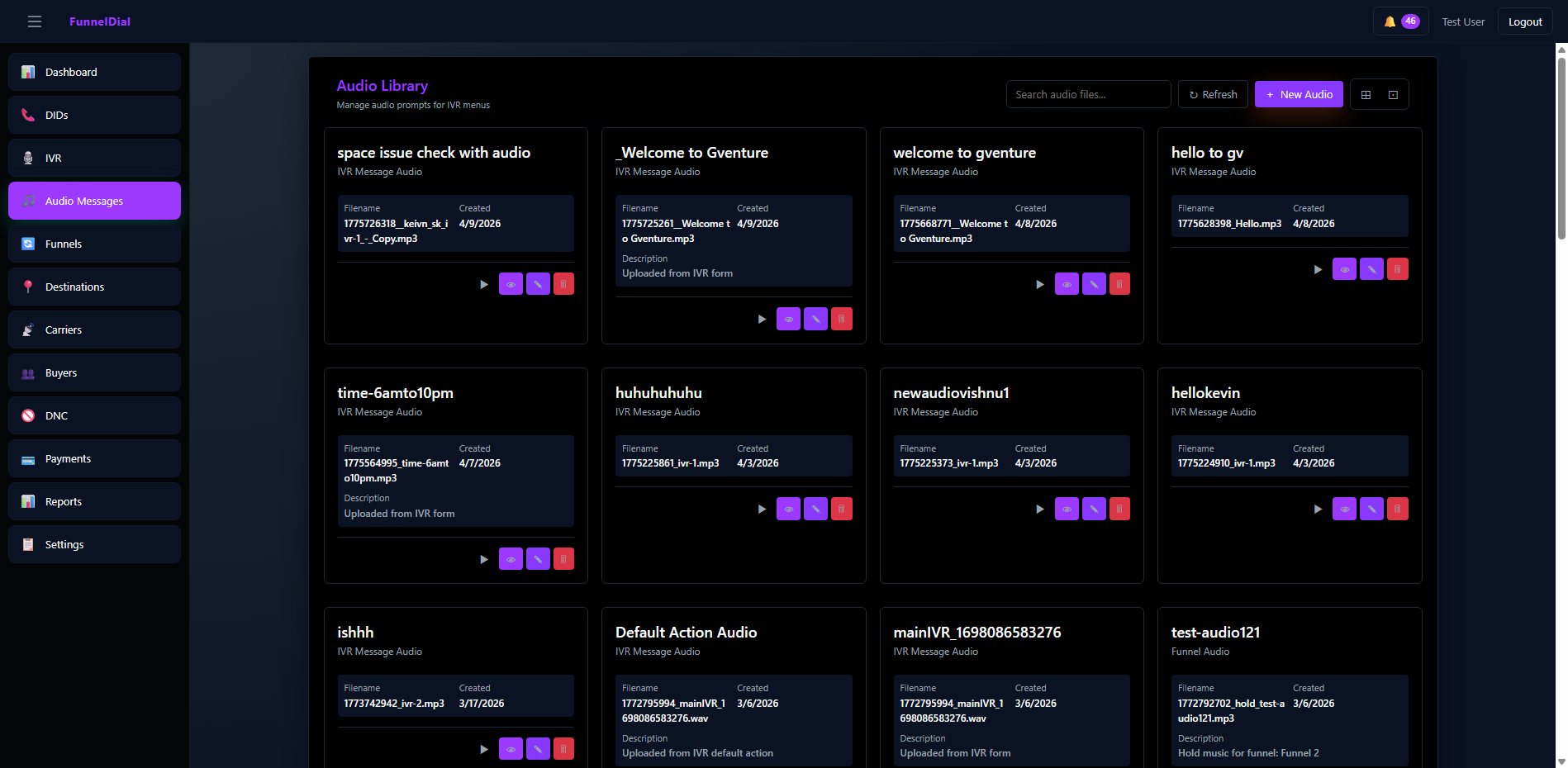Click the Search audio files field

click(x=1087, y=94)
